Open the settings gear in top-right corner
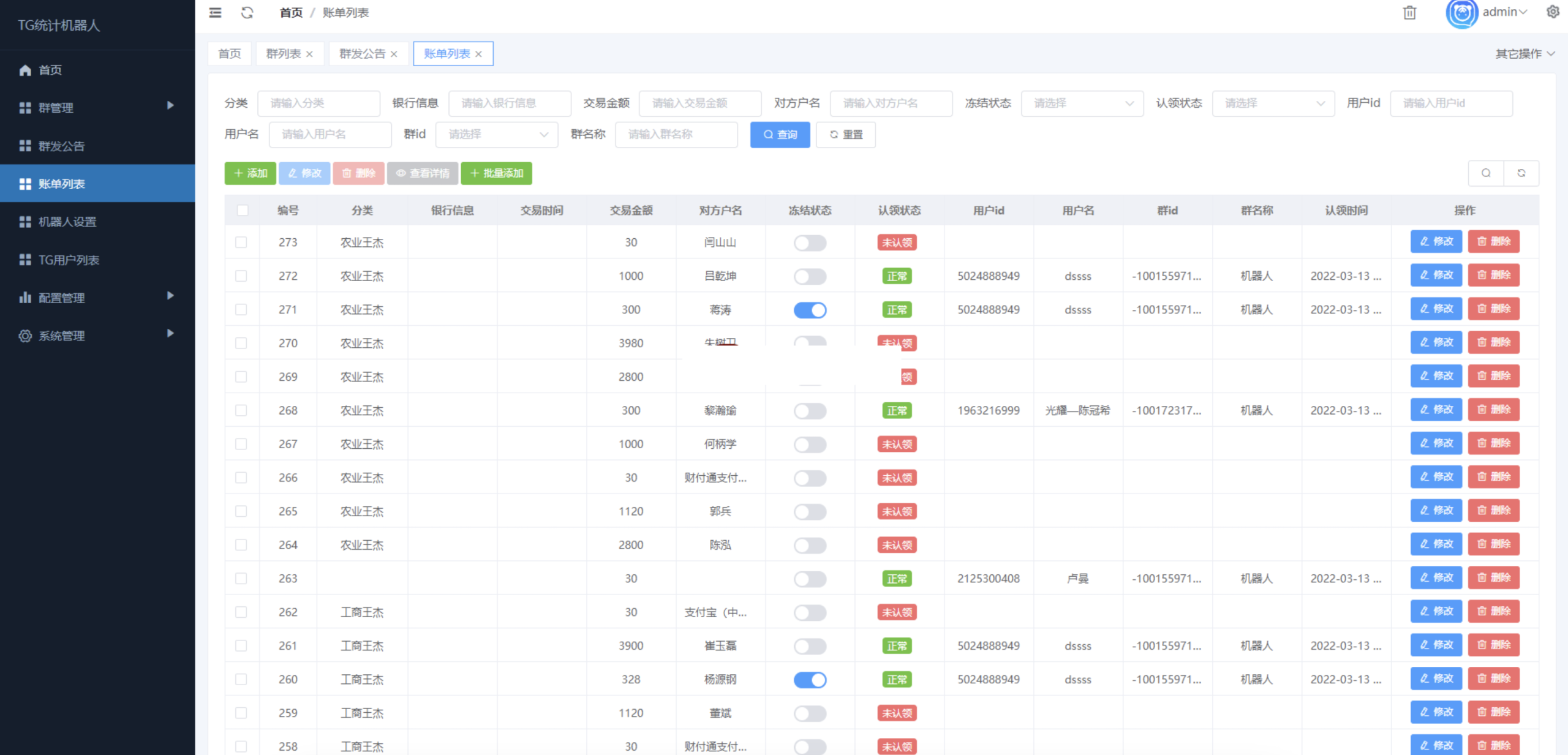The width and height of the screenshot is (1568, 755). point(1553,12)
